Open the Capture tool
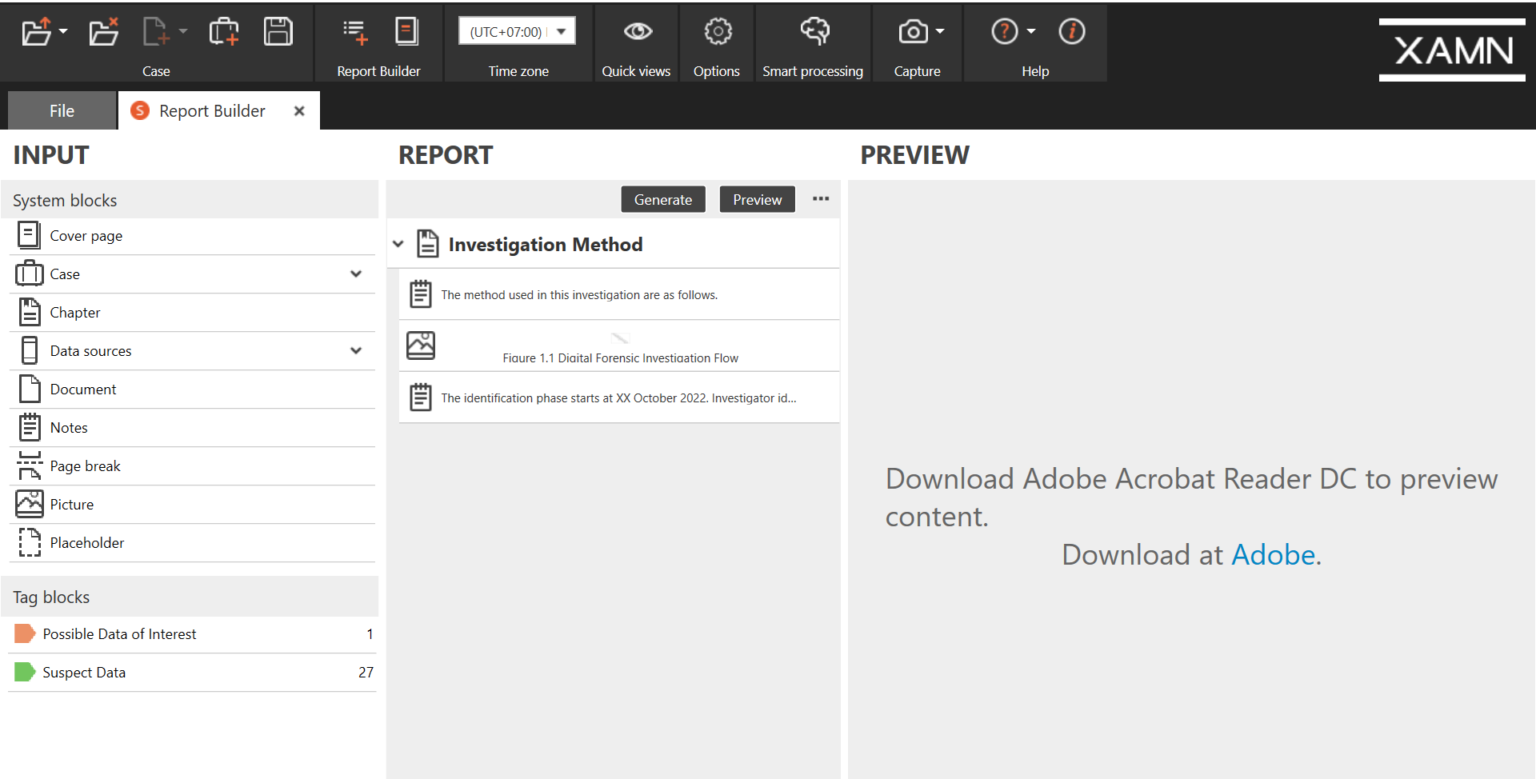The image size is (1536, 779). (911, 32)
